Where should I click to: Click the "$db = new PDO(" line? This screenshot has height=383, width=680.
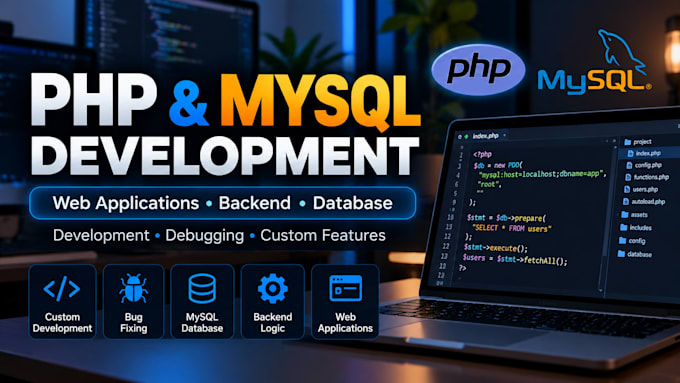498,165
